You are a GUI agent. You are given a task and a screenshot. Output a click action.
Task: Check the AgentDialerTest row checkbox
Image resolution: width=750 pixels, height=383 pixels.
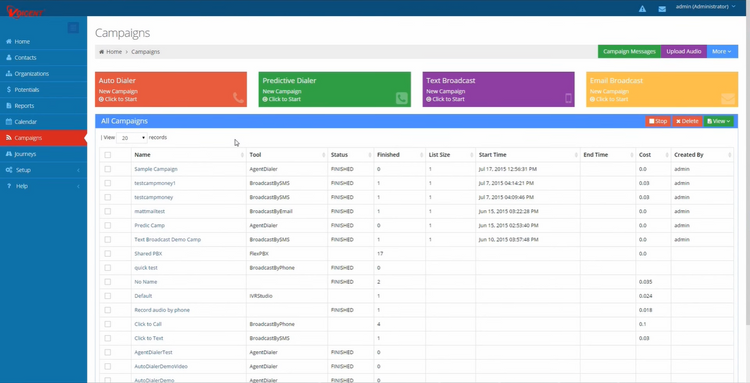pyautogui.click(x=108, y=352)
